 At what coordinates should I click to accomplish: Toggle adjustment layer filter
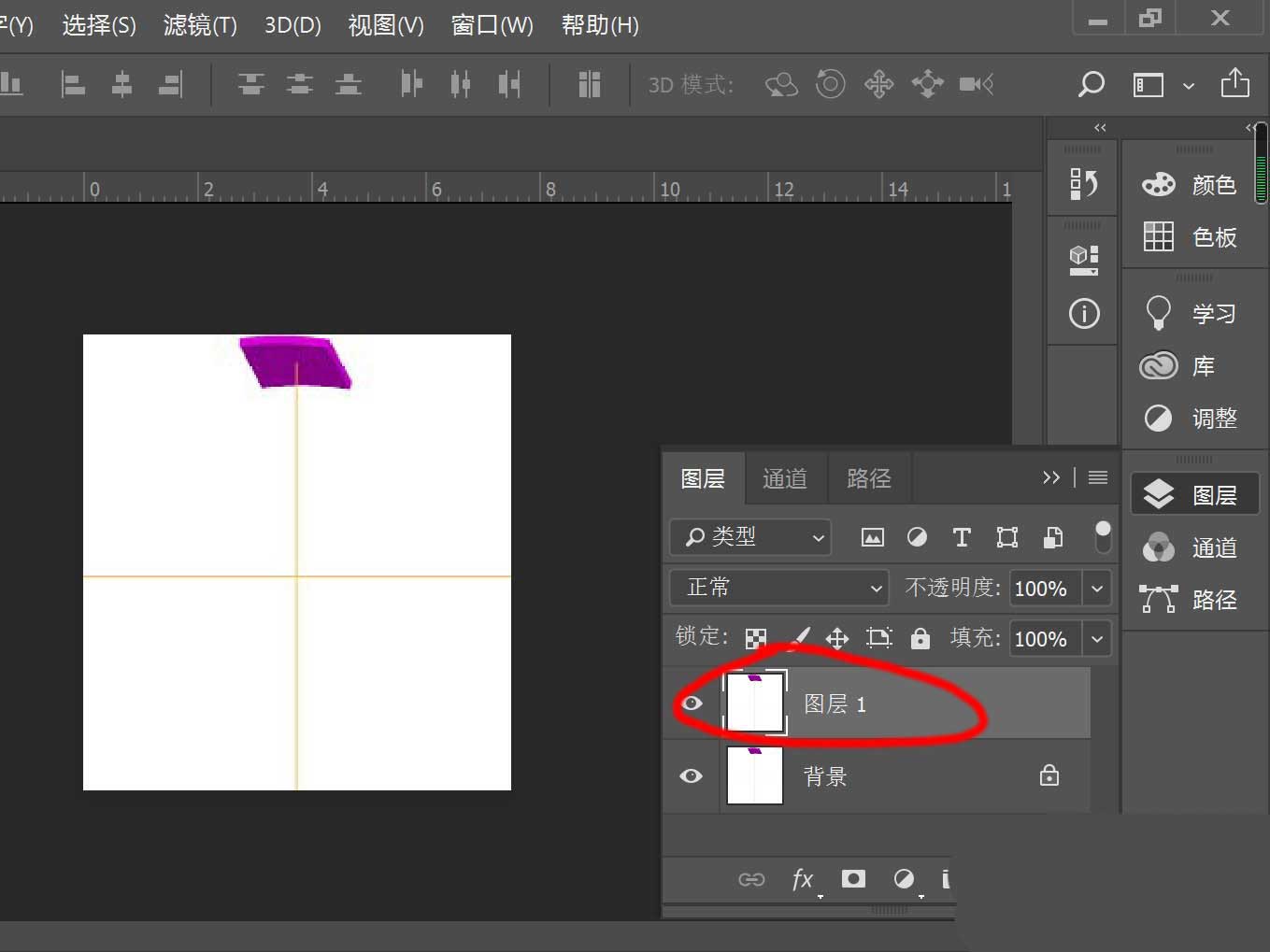click(x=917, y=537)
